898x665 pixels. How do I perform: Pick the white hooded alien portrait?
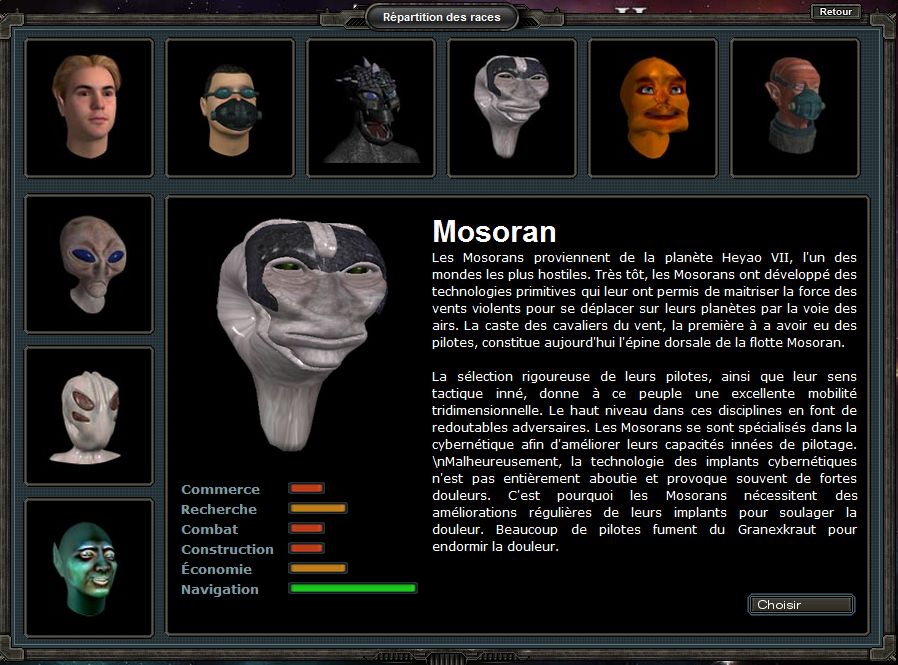[x=89, y=416]
